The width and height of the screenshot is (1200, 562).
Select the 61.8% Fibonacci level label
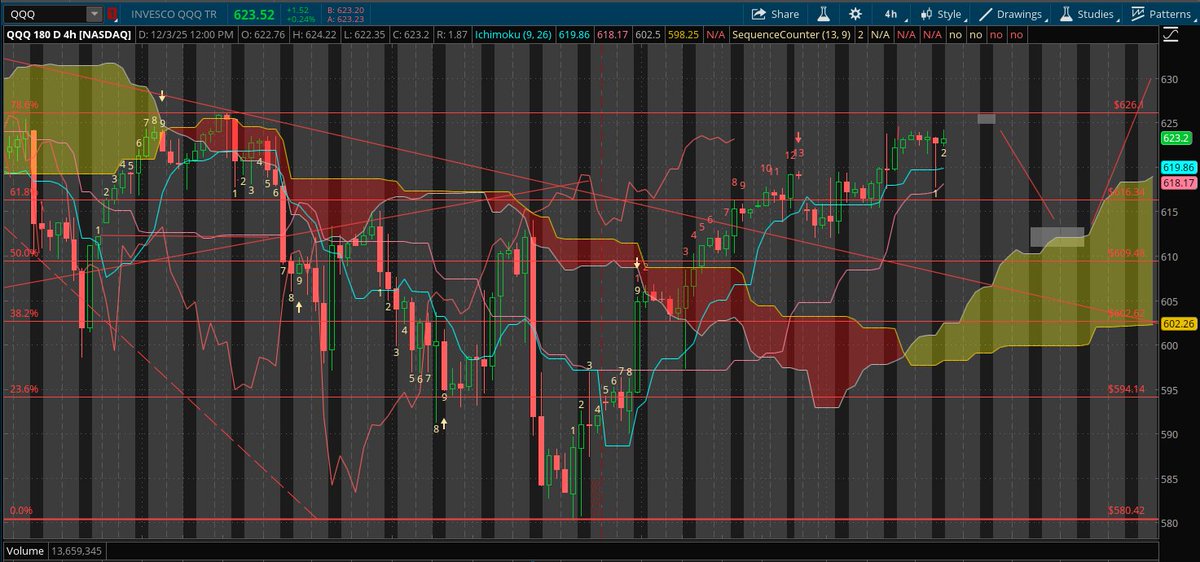24,191
